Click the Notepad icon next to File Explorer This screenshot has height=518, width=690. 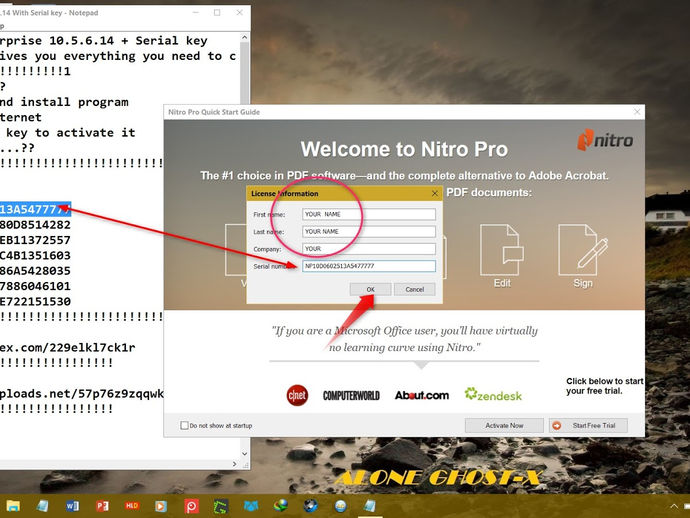(43, 506)
